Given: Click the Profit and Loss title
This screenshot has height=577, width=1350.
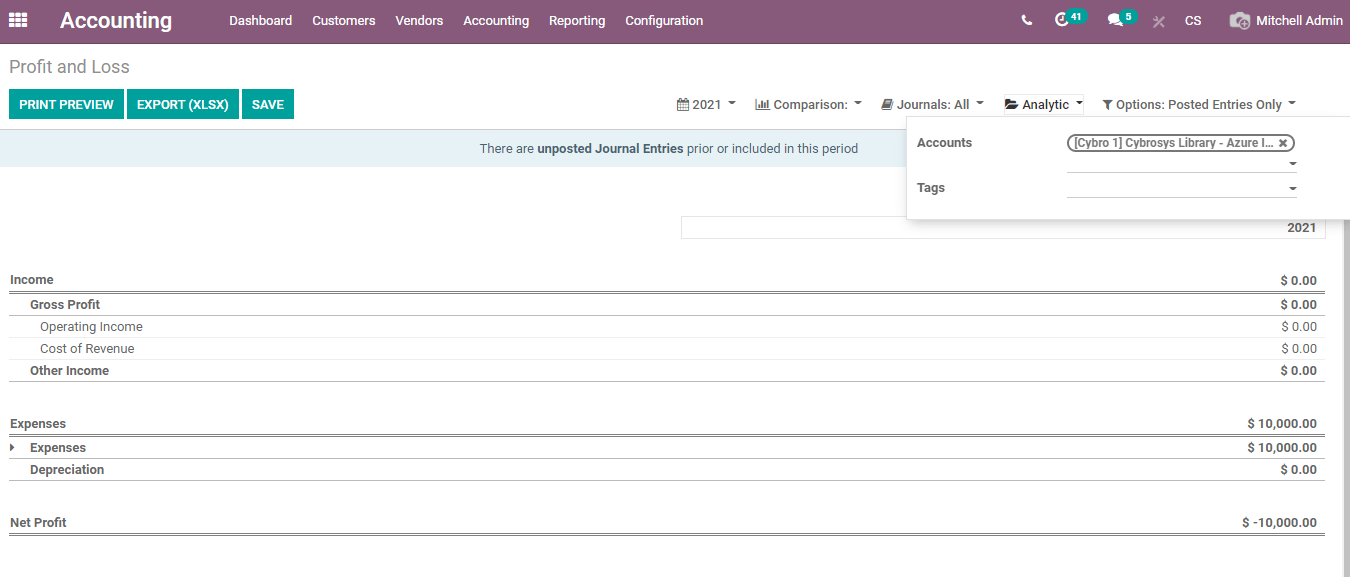Looking at the screenshot, I should pos(69,67).
